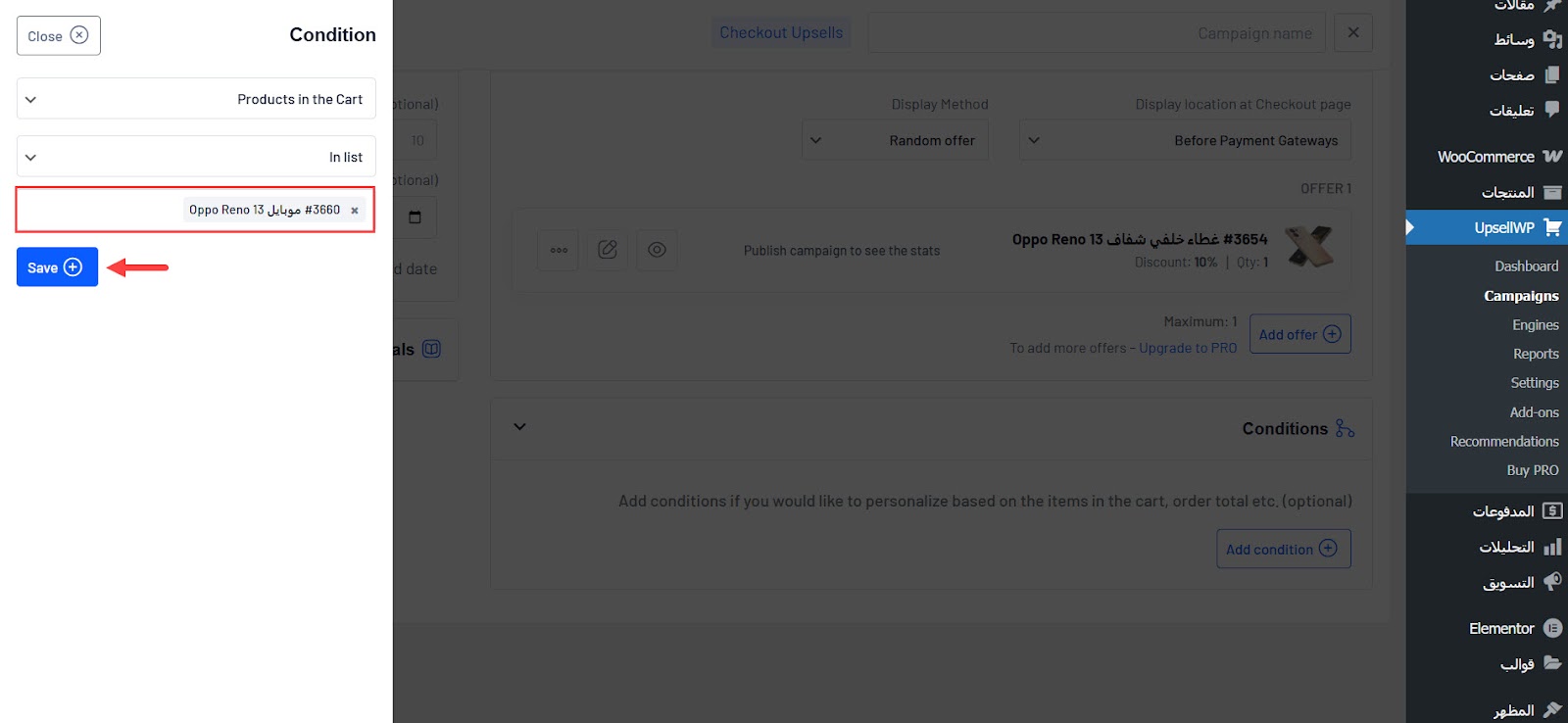The image size is (1568, 723).
Task: Click the Add offer button
Action: [1299, 334]
